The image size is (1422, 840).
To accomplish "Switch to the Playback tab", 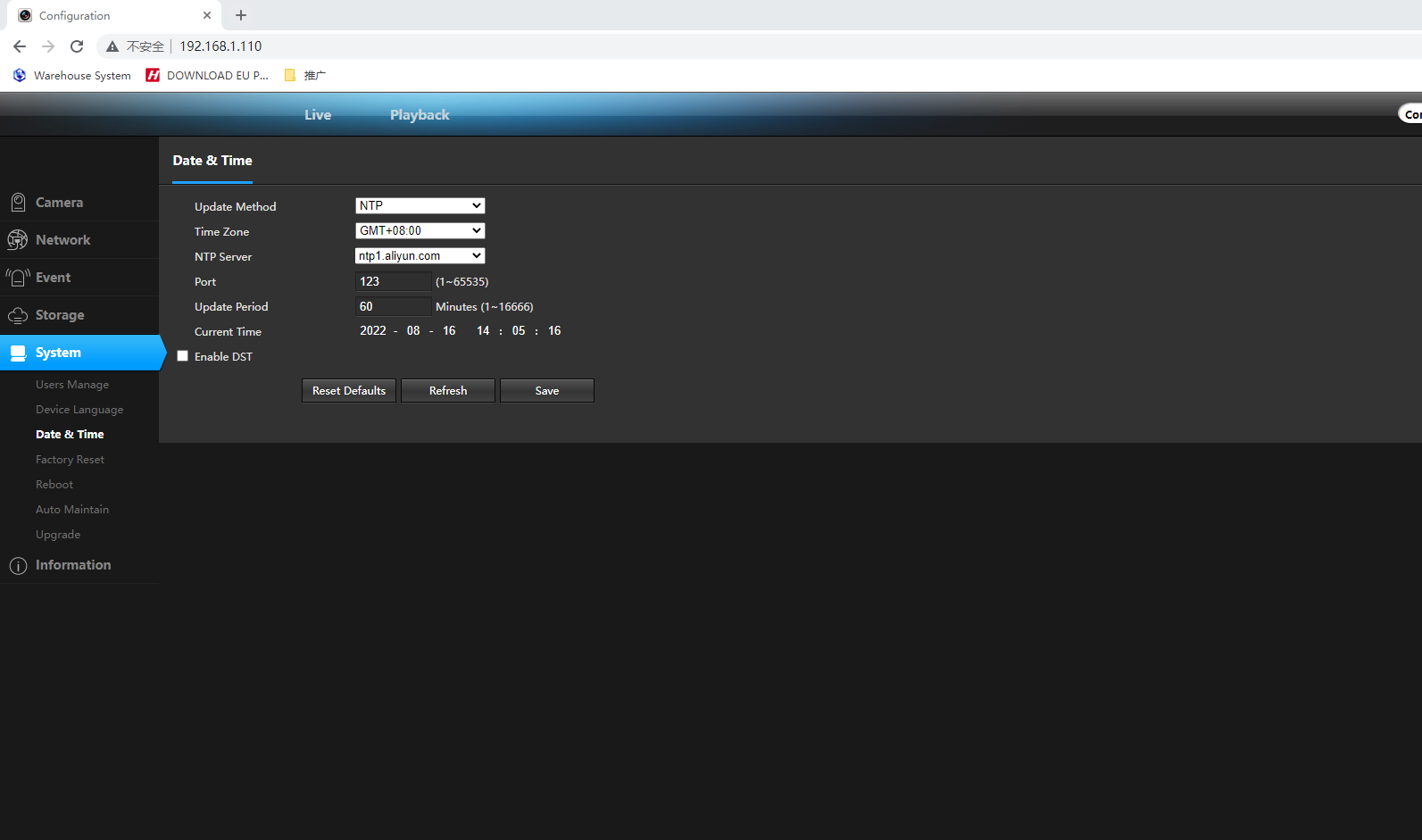I will [x=420, y=115].
